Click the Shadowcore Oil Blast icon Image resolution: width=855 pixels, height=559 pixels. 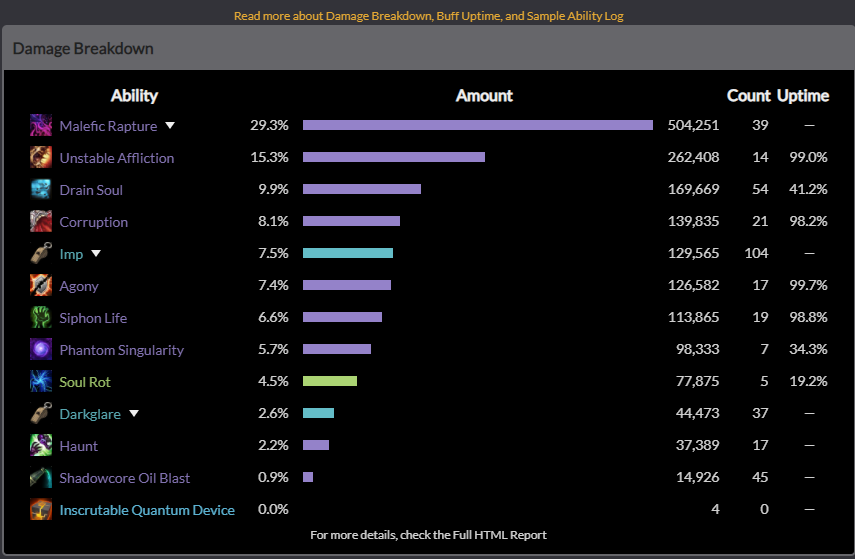[x=41, y=478]
